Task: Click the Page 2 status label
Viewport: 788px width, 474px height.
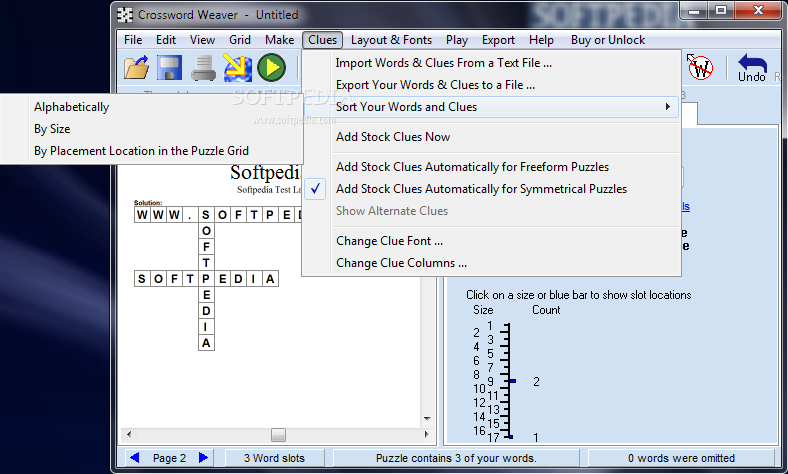Action: pos(169,458)
